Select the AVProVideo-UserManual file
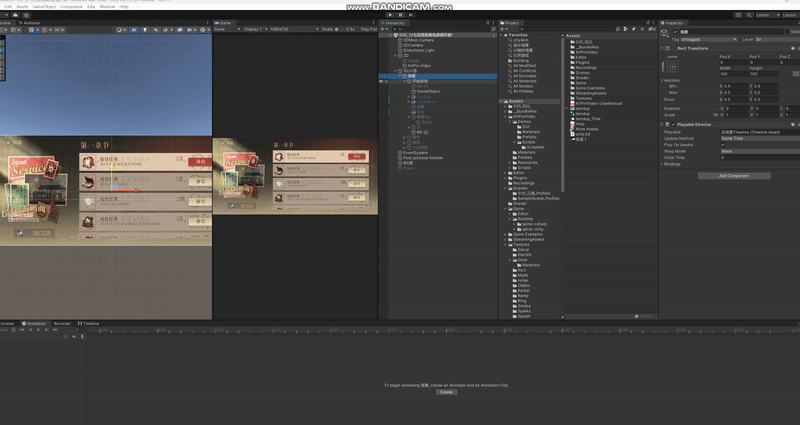The width and height of the screenshot is (800, 425). tap(598, 103)
